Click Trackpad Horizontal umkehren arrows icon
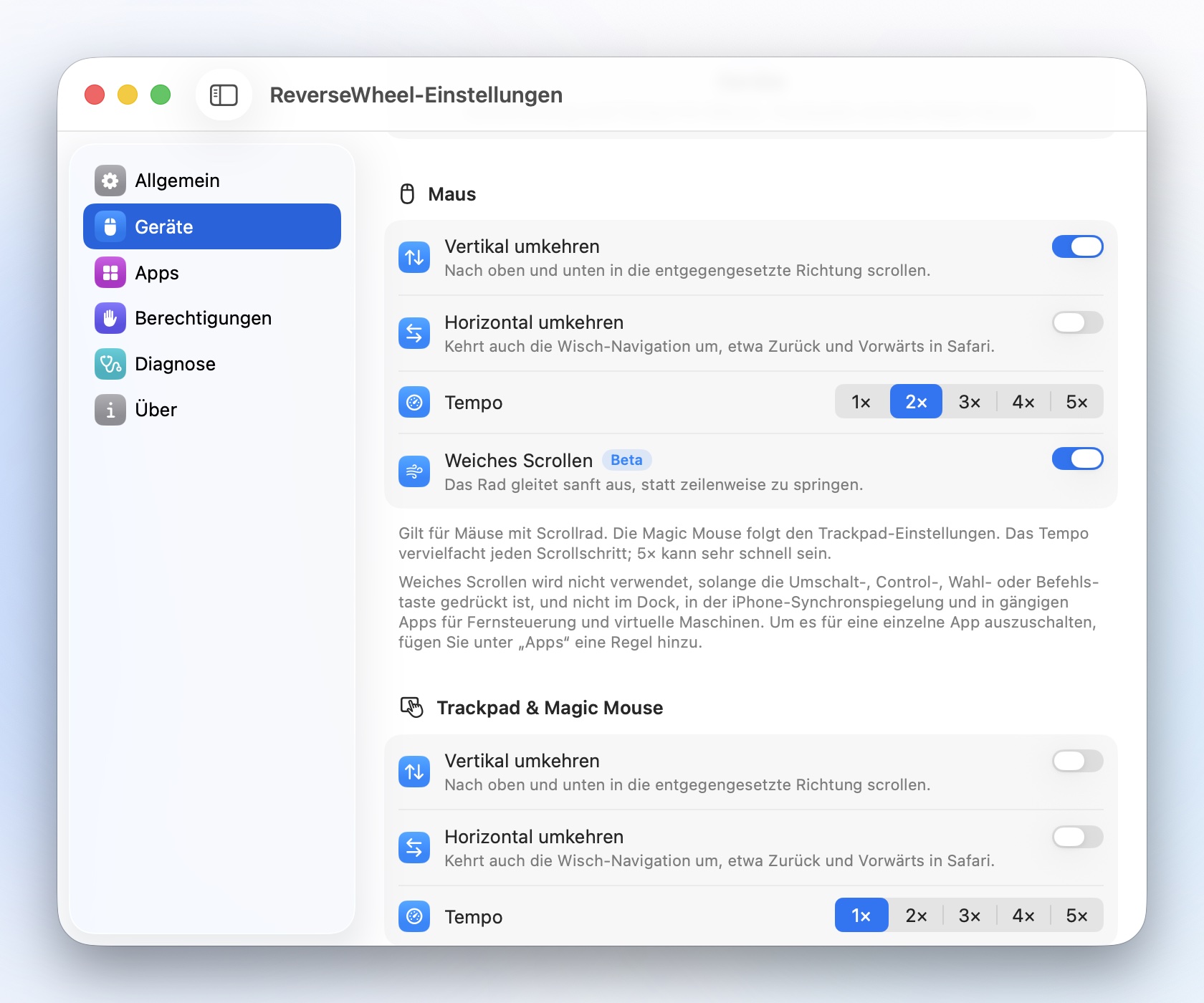Image resolution: width=1204 pixels, height=1003 pixels. pyautogui.click(x=414, y=848)
